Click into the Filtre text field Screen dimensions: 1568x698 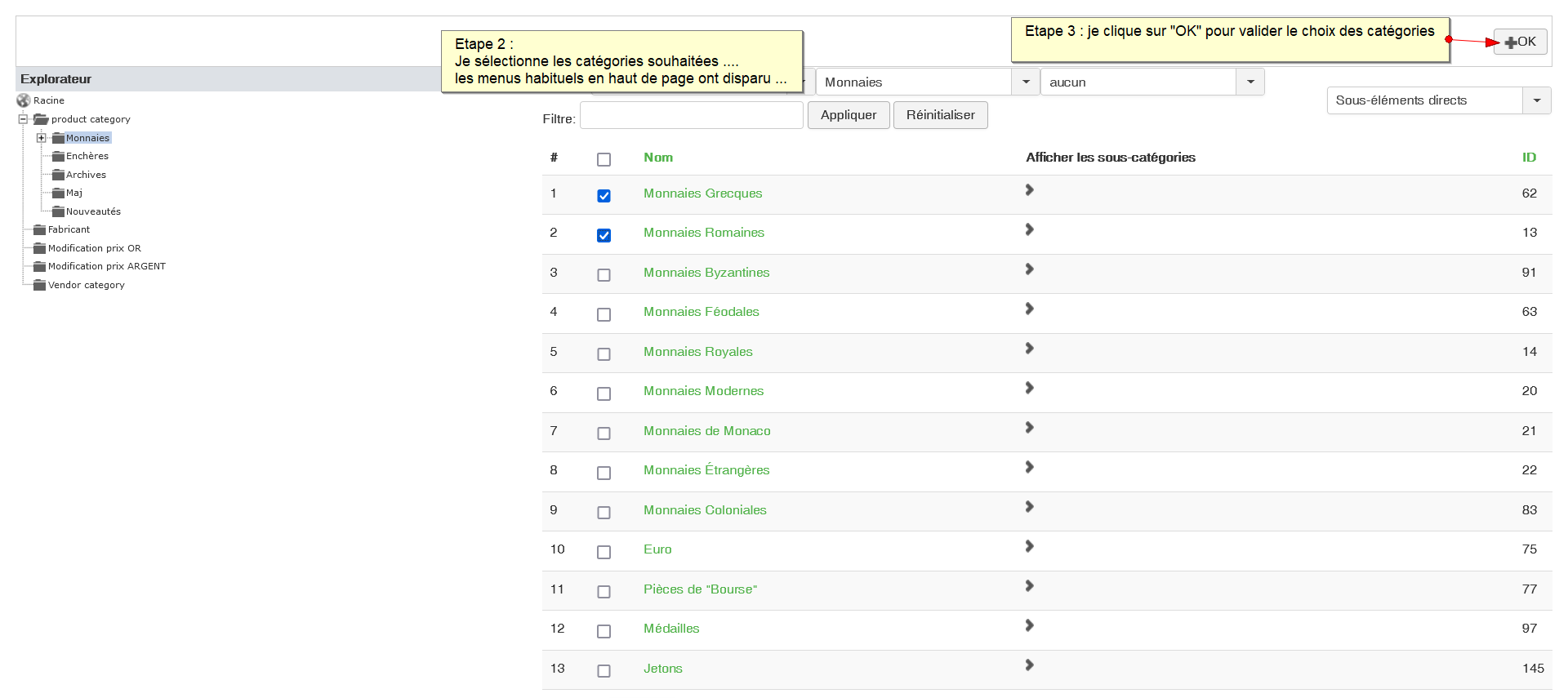(x=691, y=115)
